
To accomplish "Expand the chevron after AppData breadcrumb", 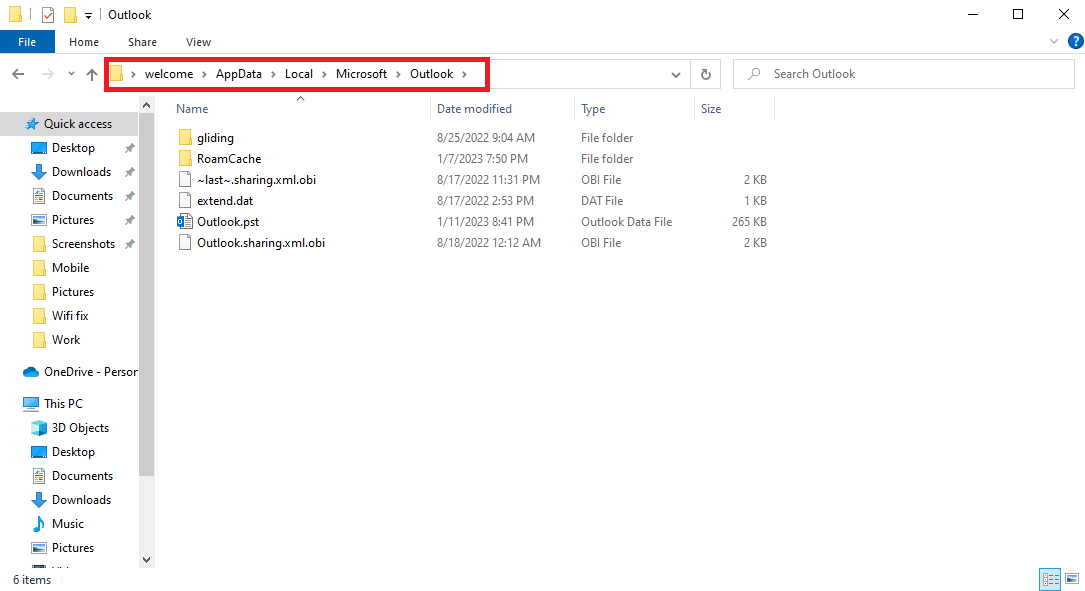I will coord(273,74).
